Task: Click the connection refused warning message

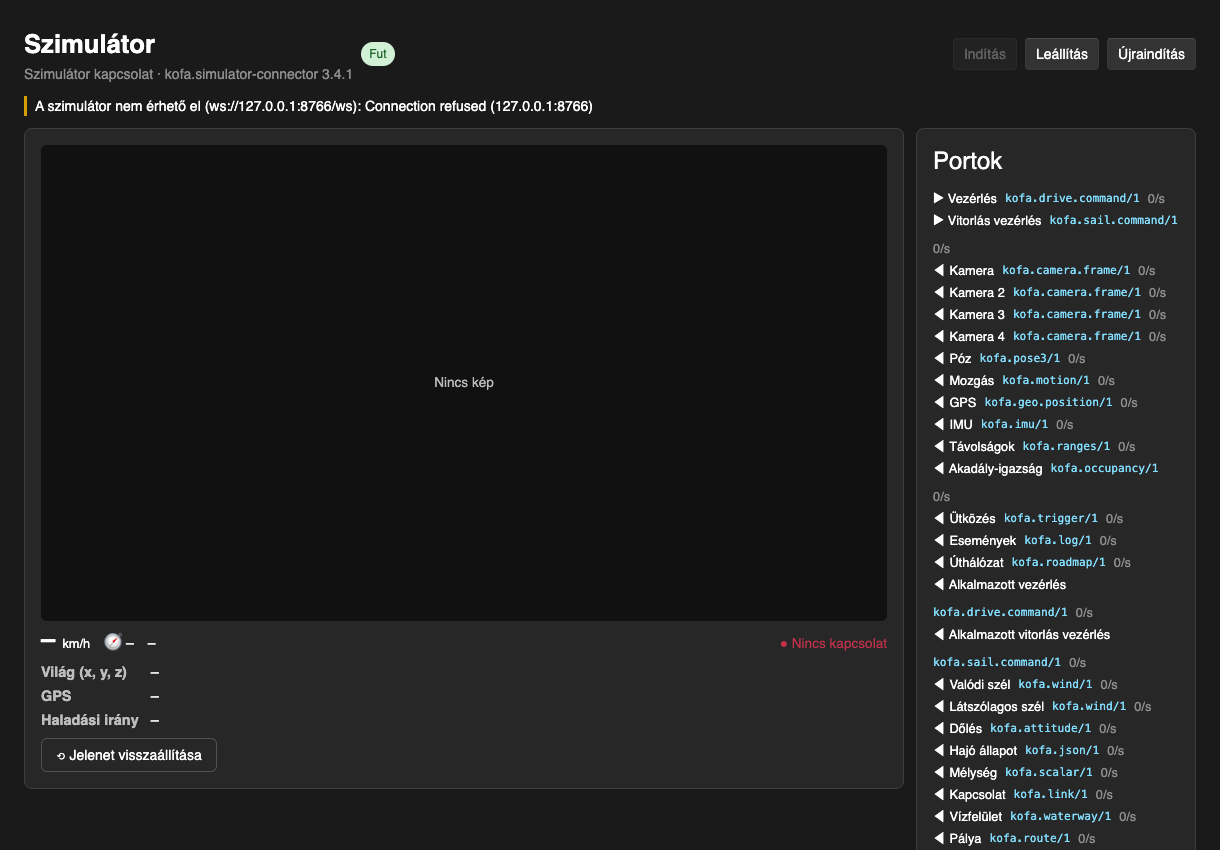Action: click(313, 106)
